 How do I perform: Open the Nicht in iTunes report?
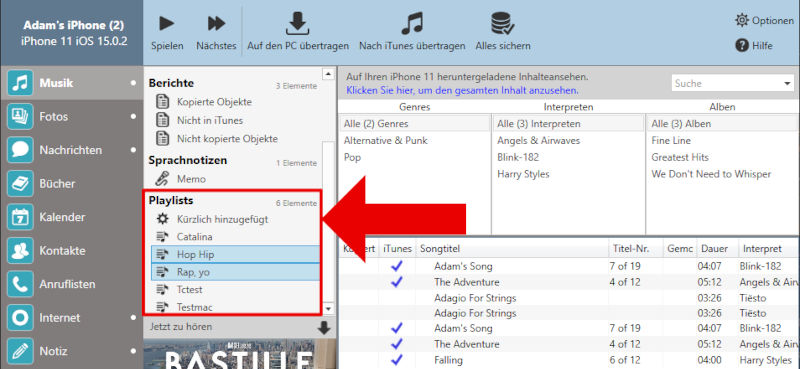[x=210, y=120]
